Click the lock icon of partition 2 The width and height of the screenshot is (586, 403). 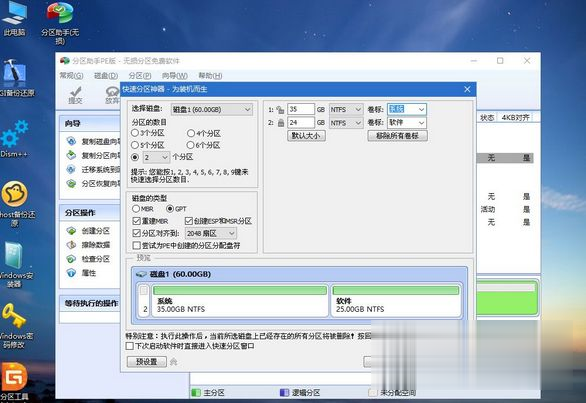tap(281, 123)
